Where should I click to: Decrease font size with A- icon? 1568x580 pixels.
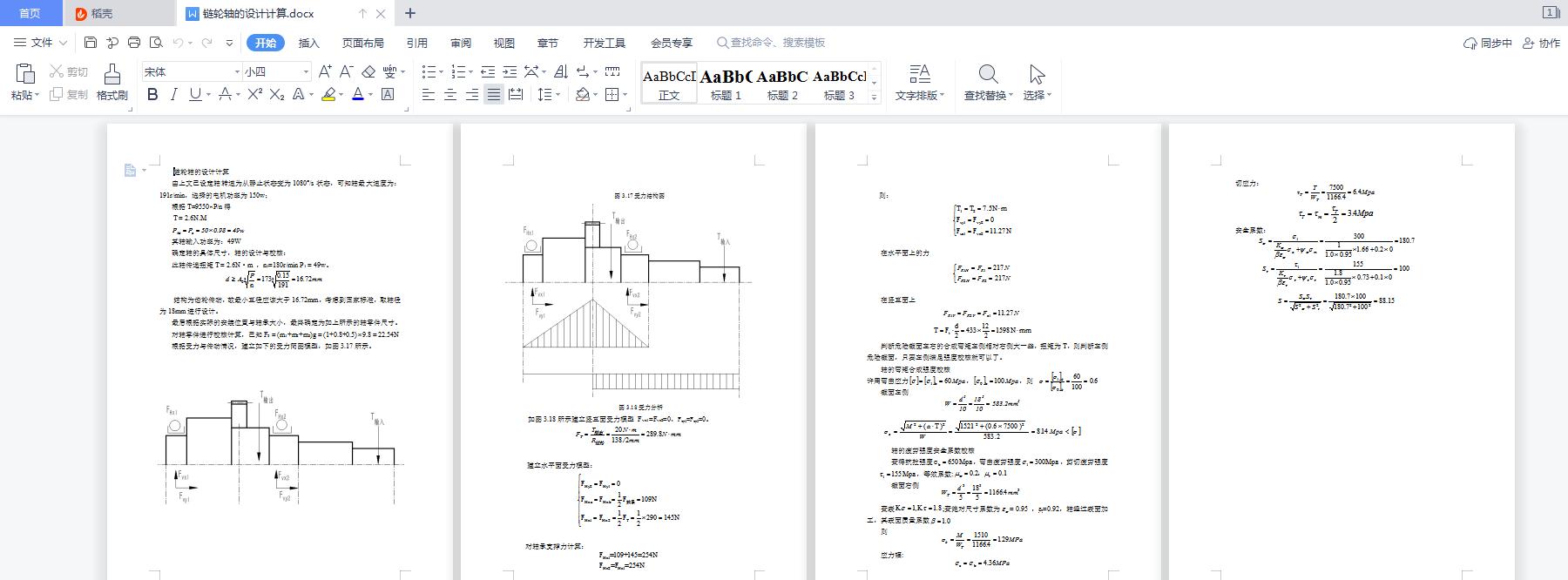click(x=346, y=71)
